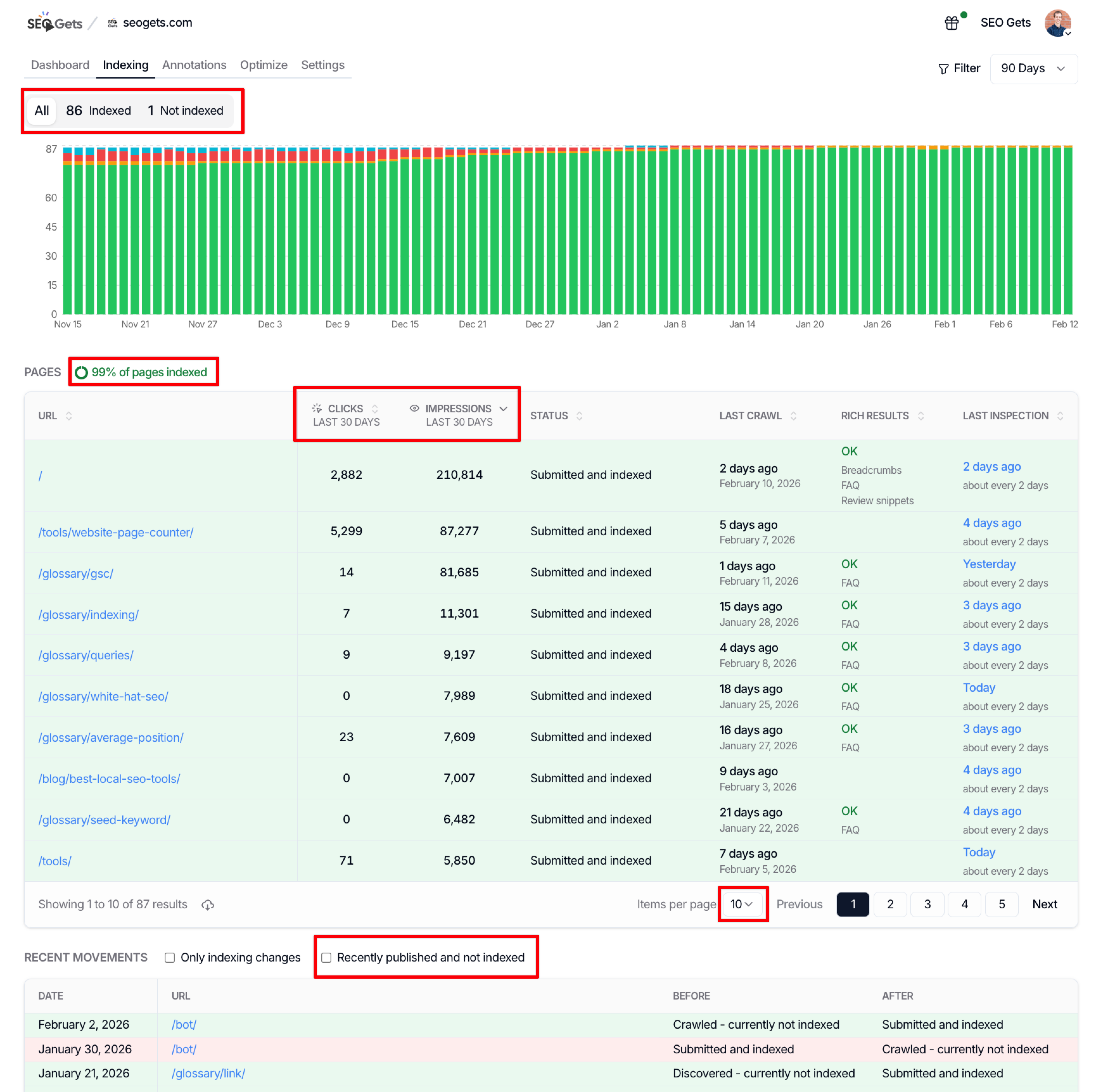The height and width of the screenshot is (1092, 1115).
Task: Click the Filter funnel icon
Action: 944,68
